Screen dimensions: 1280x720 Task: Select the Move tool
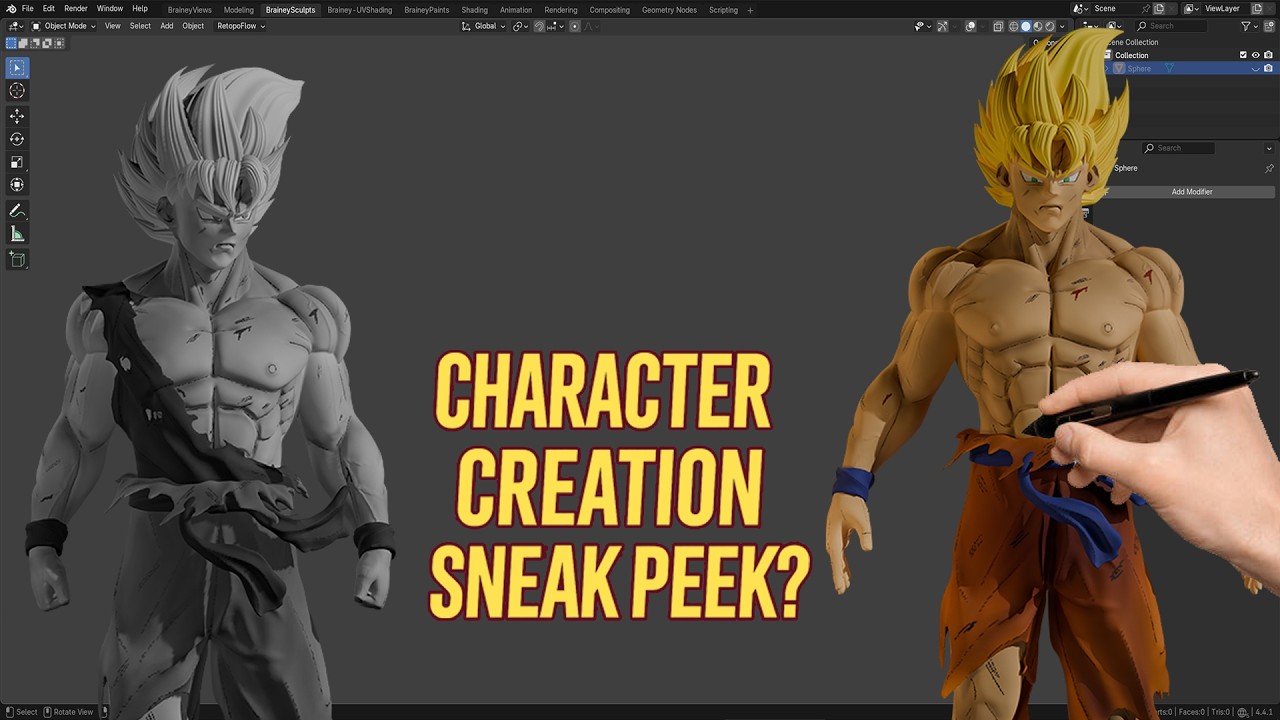click(x=17, y=116)
